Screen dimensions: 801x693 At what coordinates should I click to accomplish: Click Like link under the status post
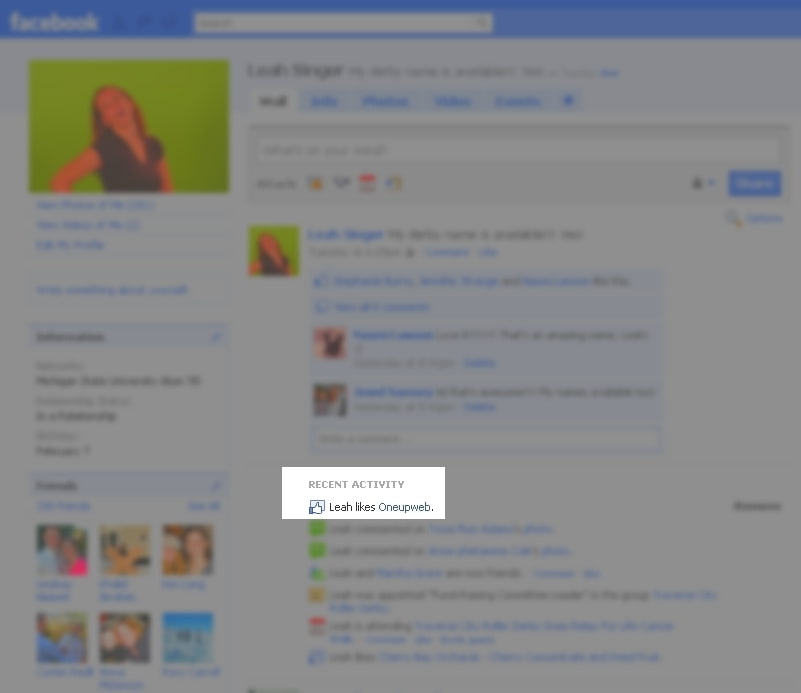[488, 252]
